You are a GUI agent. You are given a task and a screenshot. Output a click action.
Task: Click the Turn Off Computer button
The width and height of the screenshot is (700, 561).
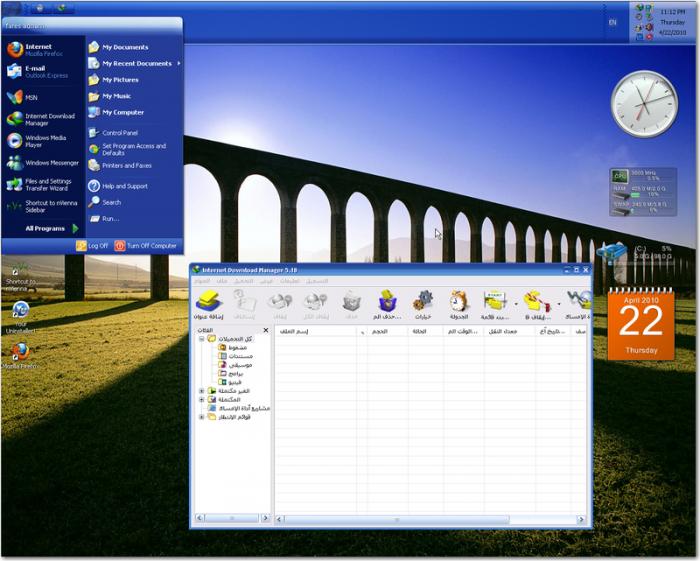coord(146,245)
